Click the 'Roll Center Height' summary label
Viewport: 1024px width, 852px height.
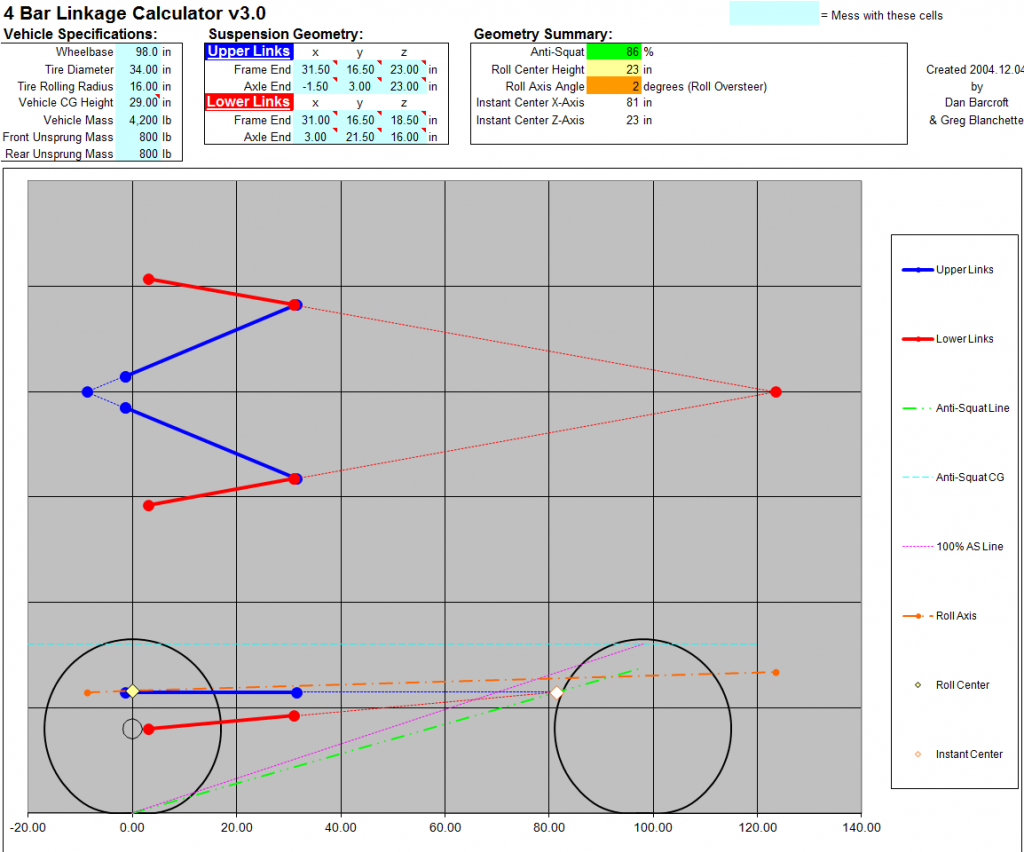[x=537, y=69]
